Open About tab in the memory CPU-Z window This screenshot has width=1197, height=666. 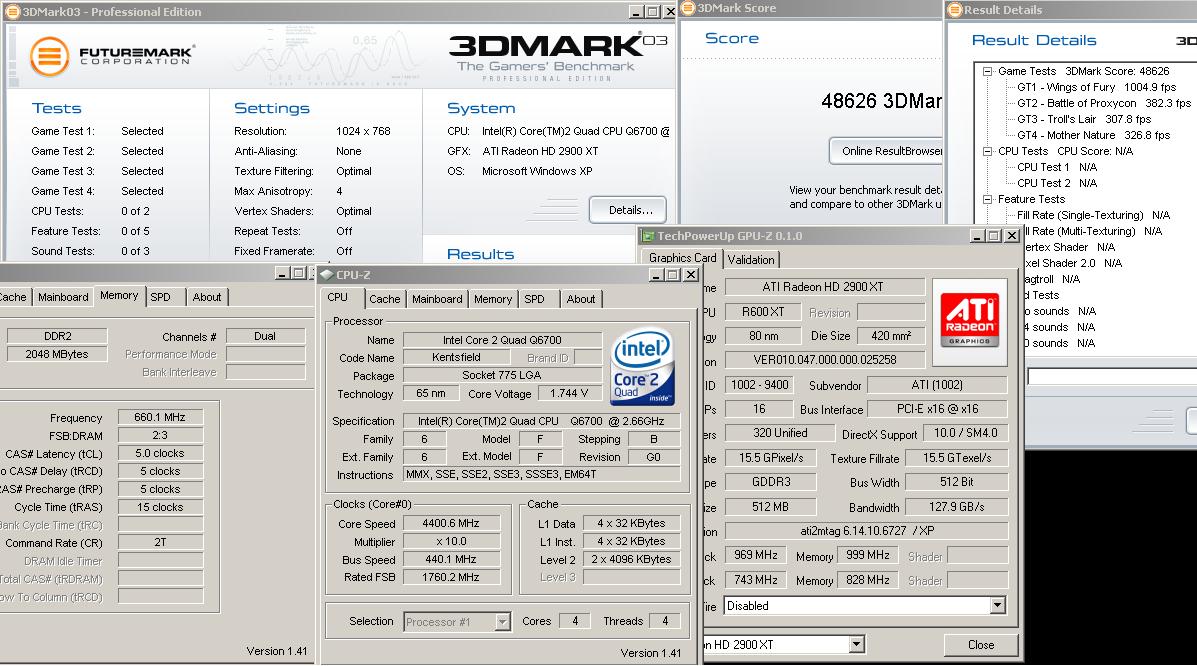207,297
